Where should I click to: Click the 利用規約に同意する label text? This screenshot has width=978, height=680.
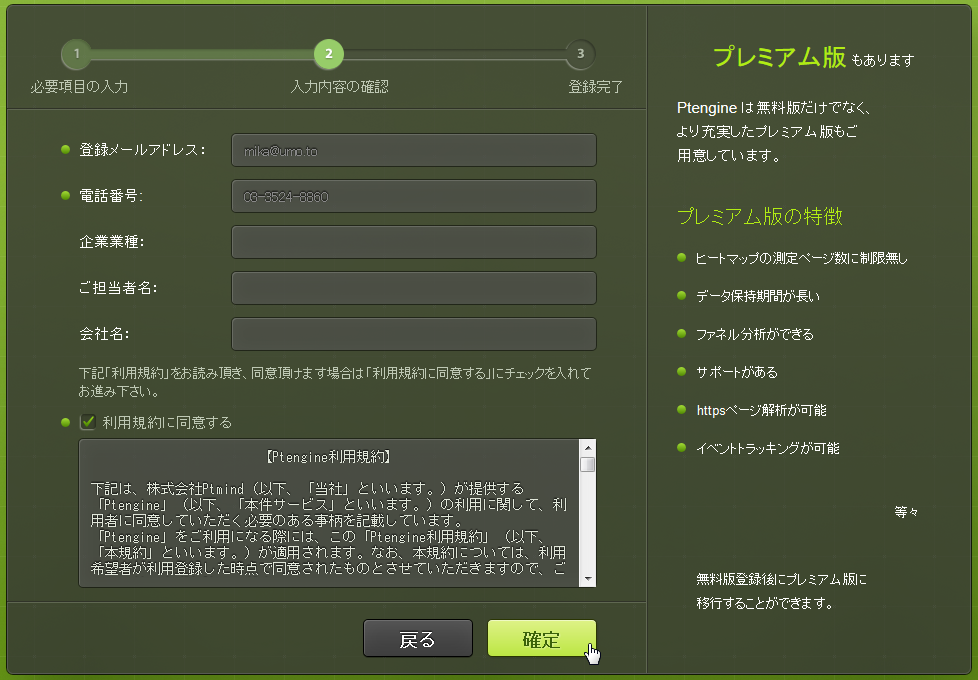[167, 422]
